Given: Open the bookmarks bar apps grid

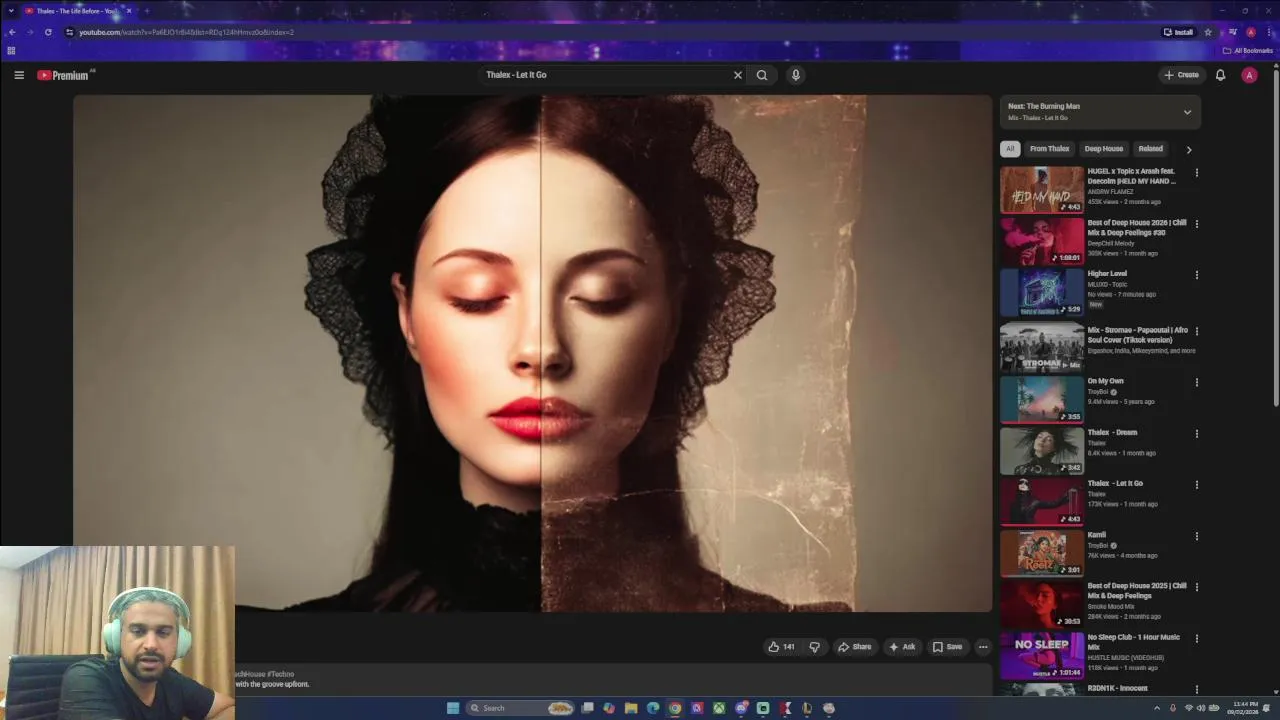Looking at the screenshot, I should [11, 50].
